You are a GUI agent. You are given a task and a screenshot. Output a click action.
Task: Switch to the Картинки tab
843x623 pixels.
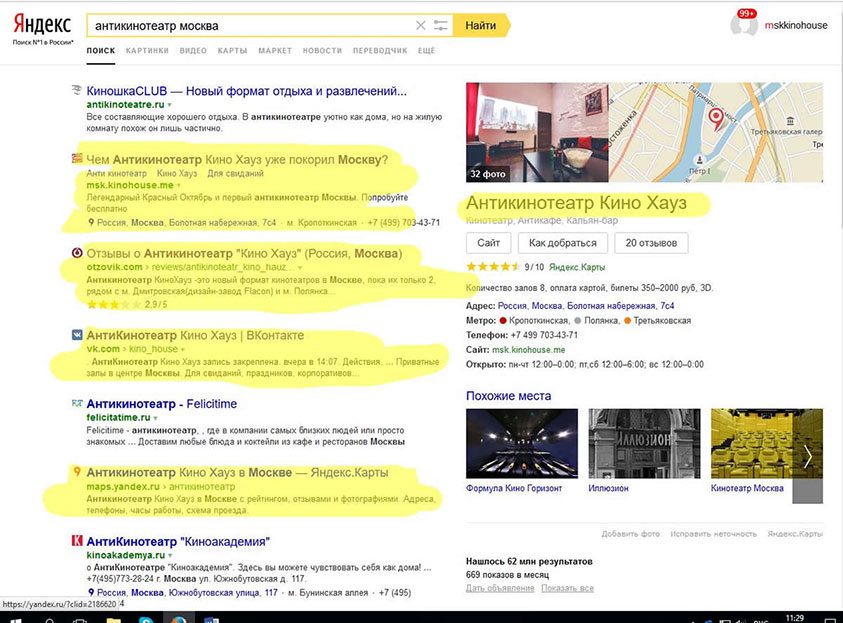tap(147, 50)
